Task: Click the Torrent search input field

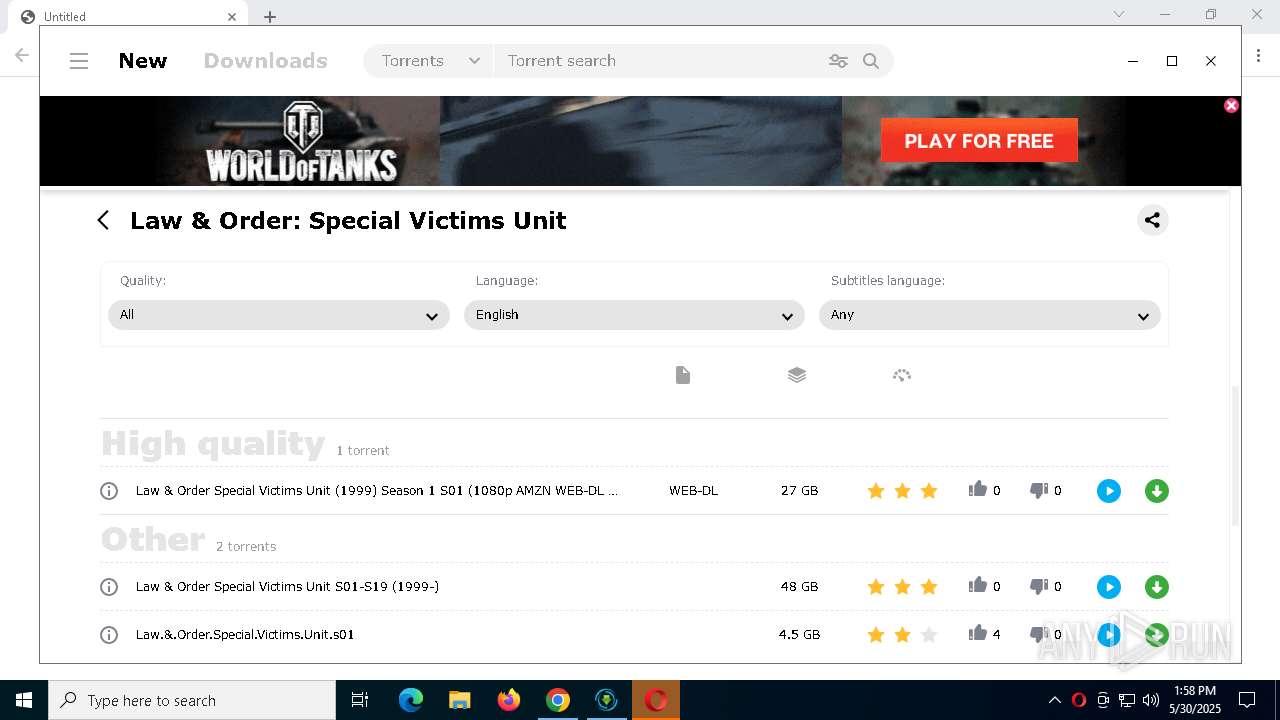Action: [x=660, y=61]
